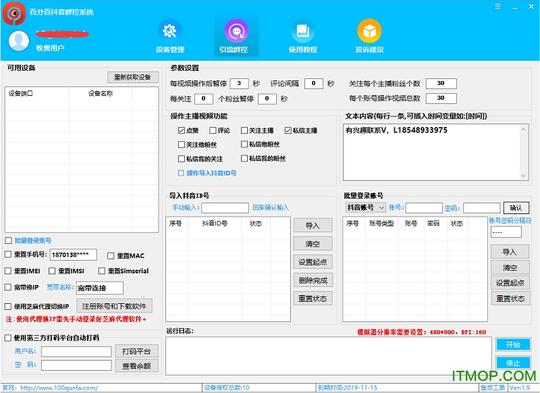Click 注册账号和下载软件 button

tap(114, 306)
